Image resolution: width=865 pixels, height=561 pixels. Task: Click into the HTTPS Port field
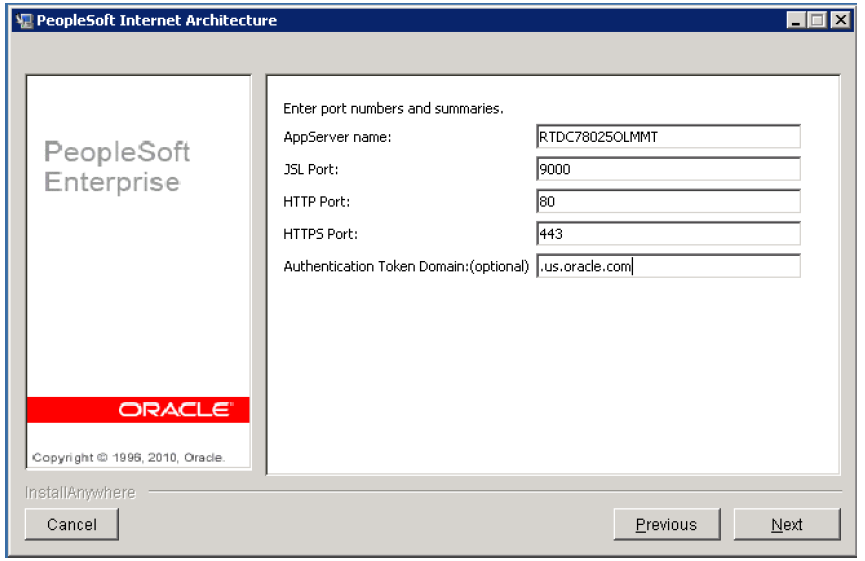coord(668,234)
